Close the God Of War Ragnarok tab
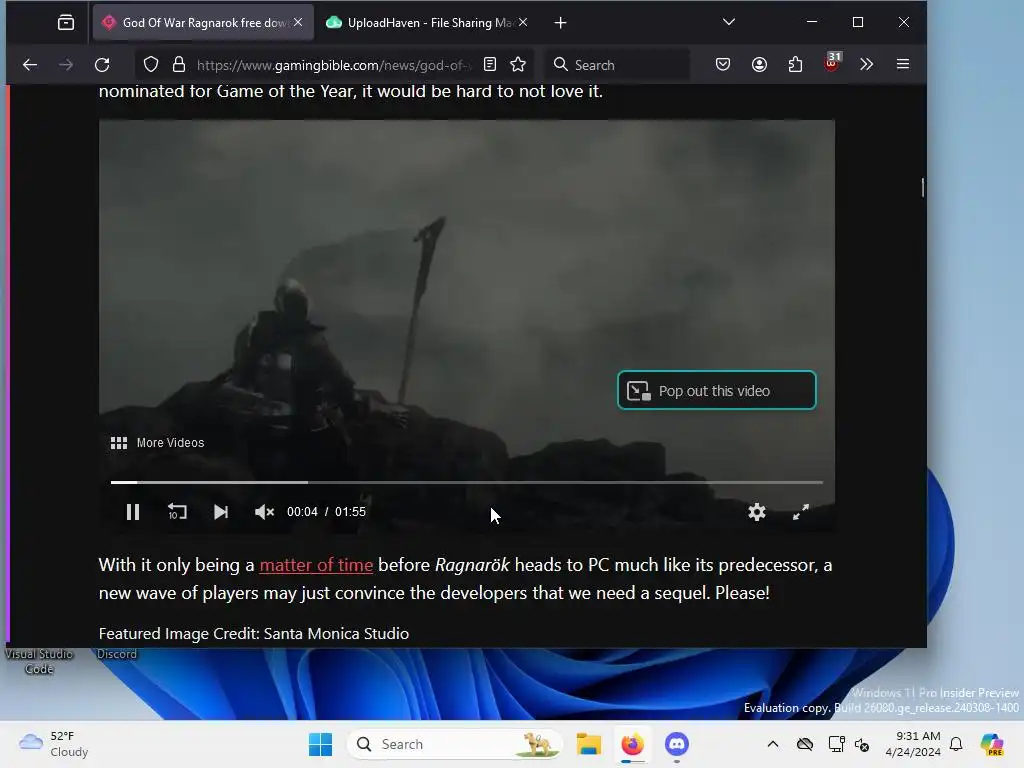This screenshot has width=1024, height=768. click(x=298, y=22)
